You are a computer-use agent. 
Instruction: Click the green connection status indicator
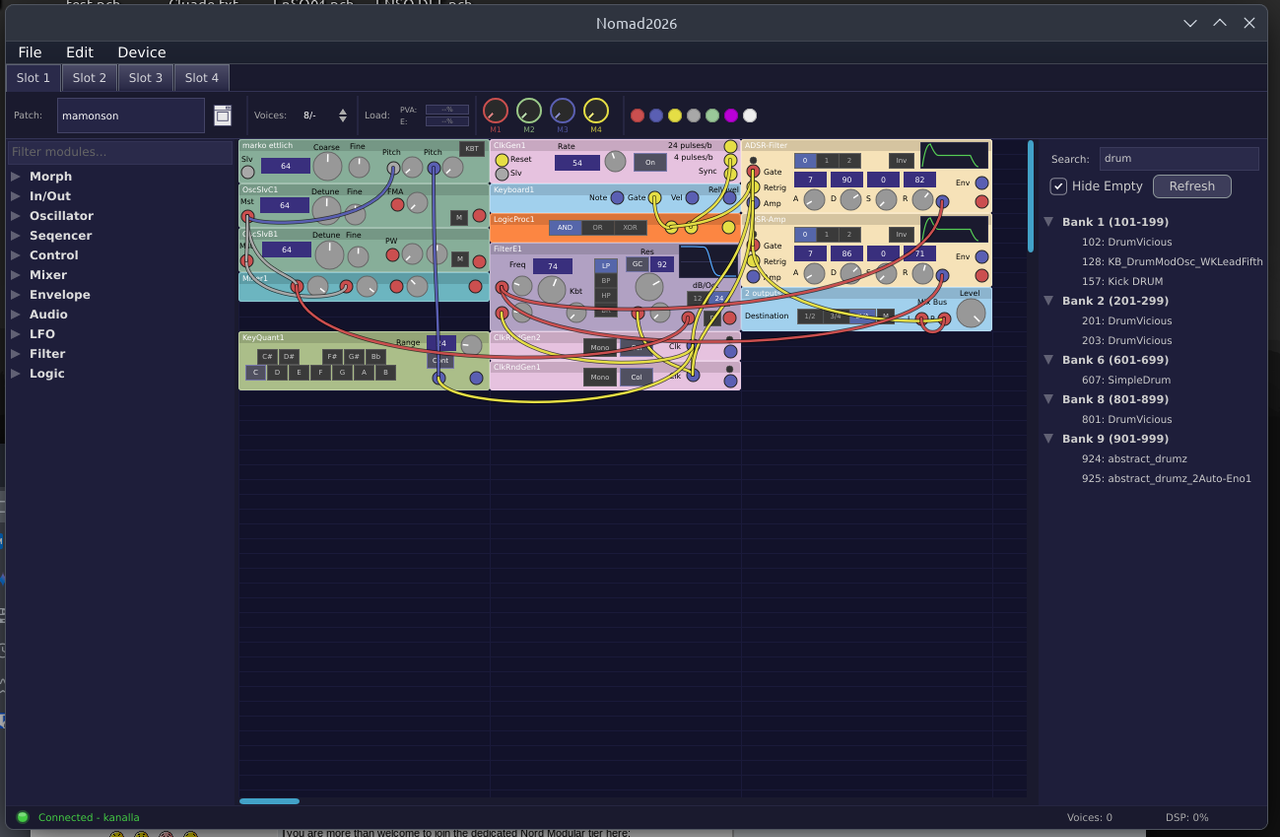click(22, 817)
